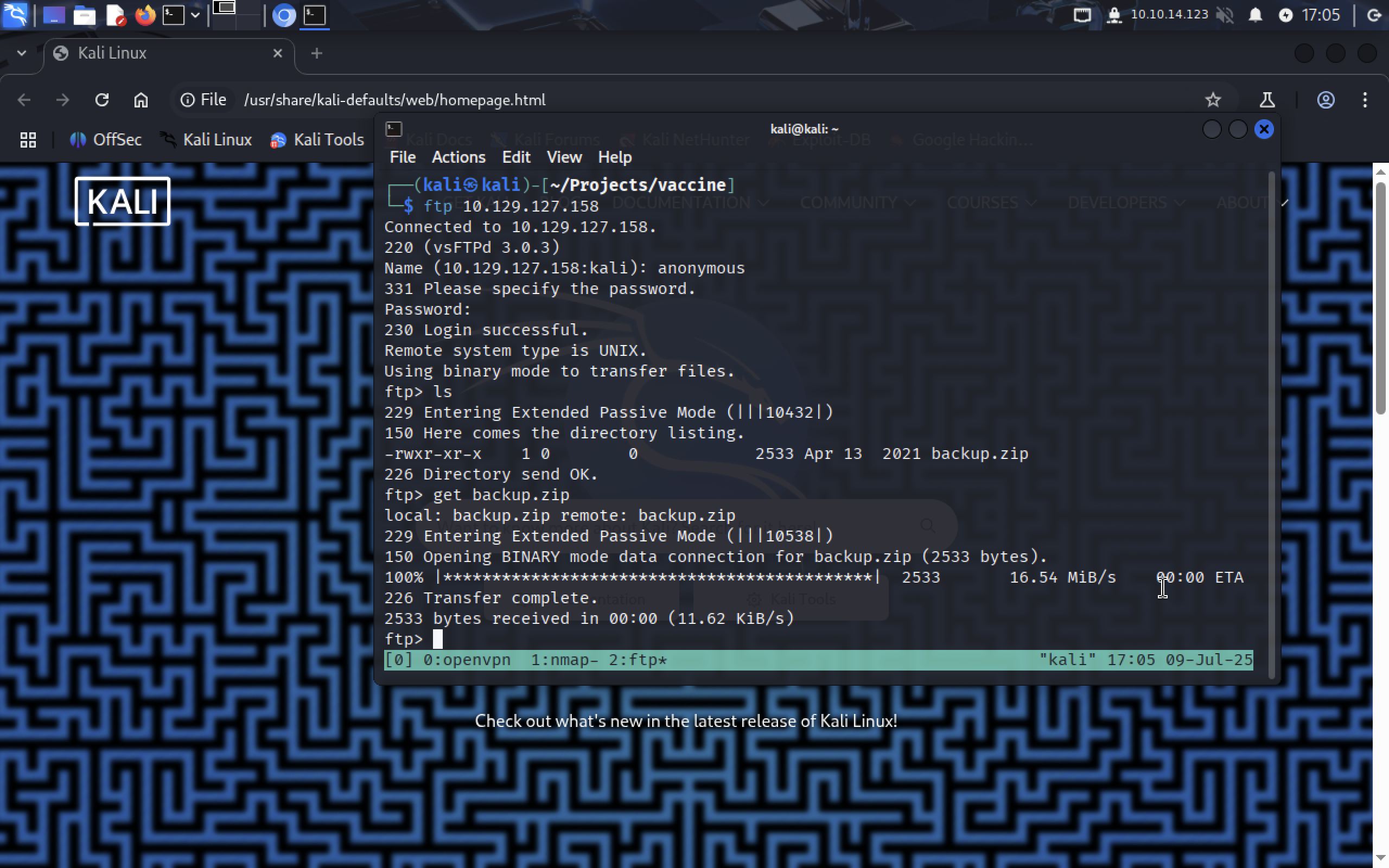Image resolution: width=1389 pixels, height=868 pixels.
Task: Click the terminal vertical scrollbar
Action: coord(1271,425)
